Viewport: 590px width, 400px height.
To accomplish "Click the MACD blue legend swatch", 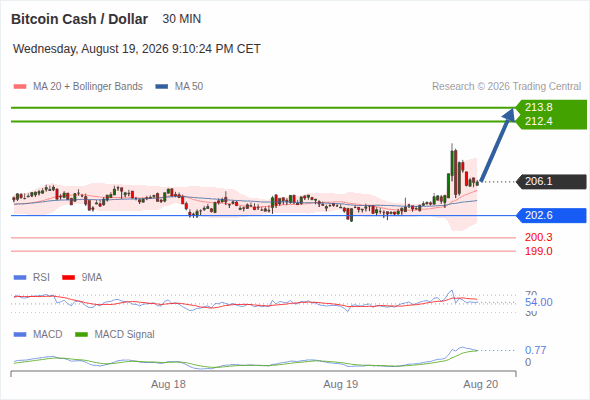I will pos(20,335).
